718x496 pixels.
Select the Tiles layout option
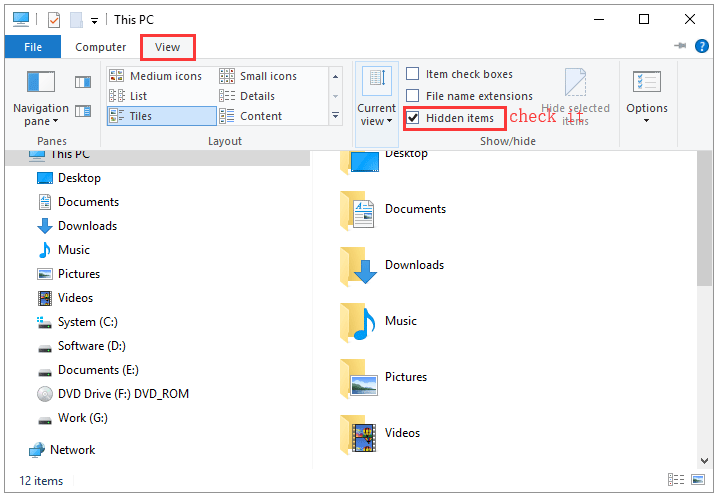[x=161, y=116]
